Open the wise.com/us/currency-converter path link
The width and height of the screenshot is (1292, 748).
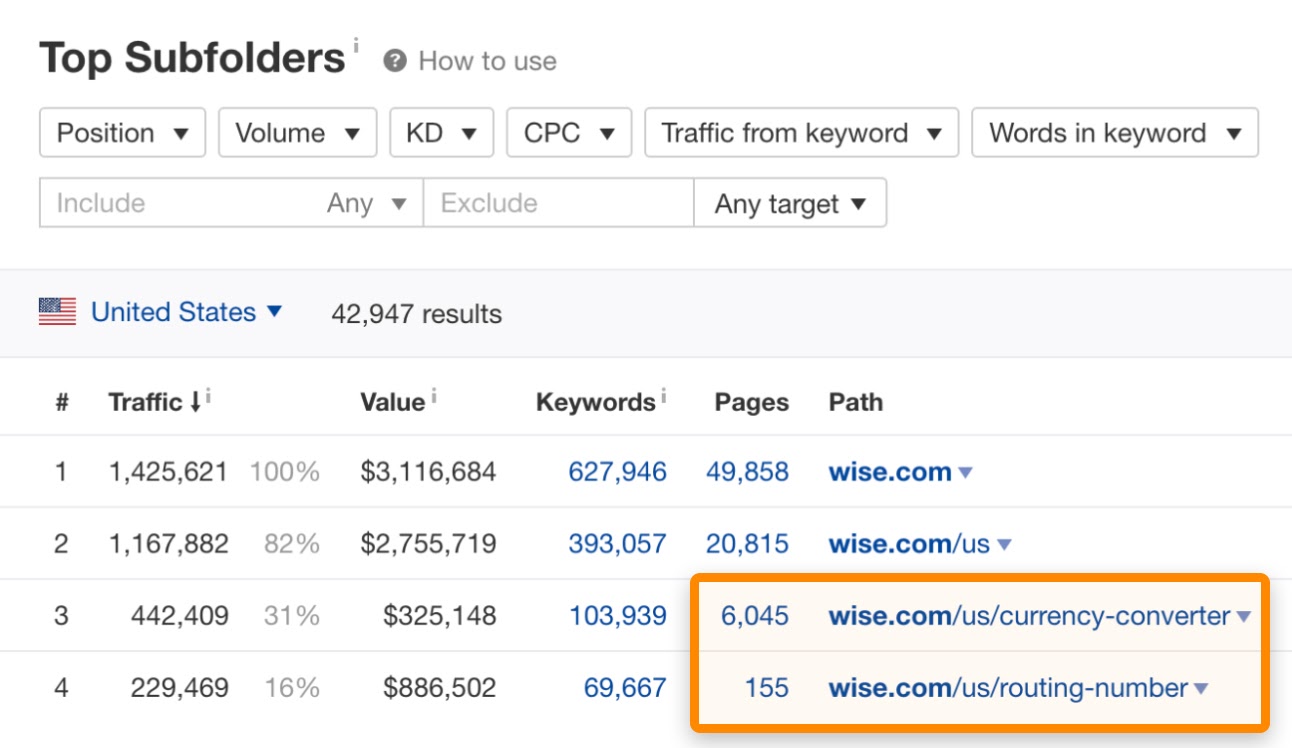coord(1029,616)
